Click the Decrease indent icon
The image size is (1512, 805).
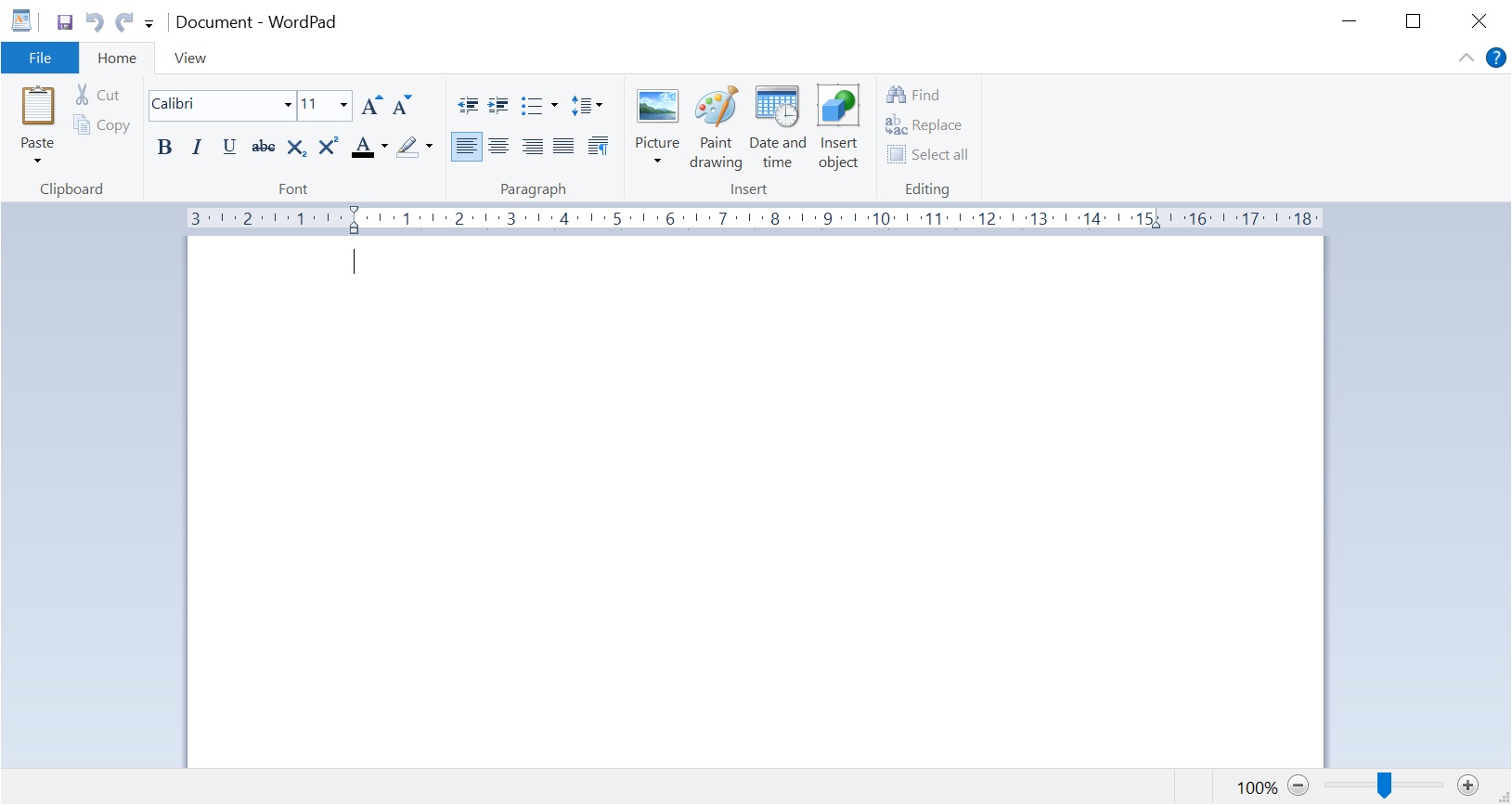point(469,105)
